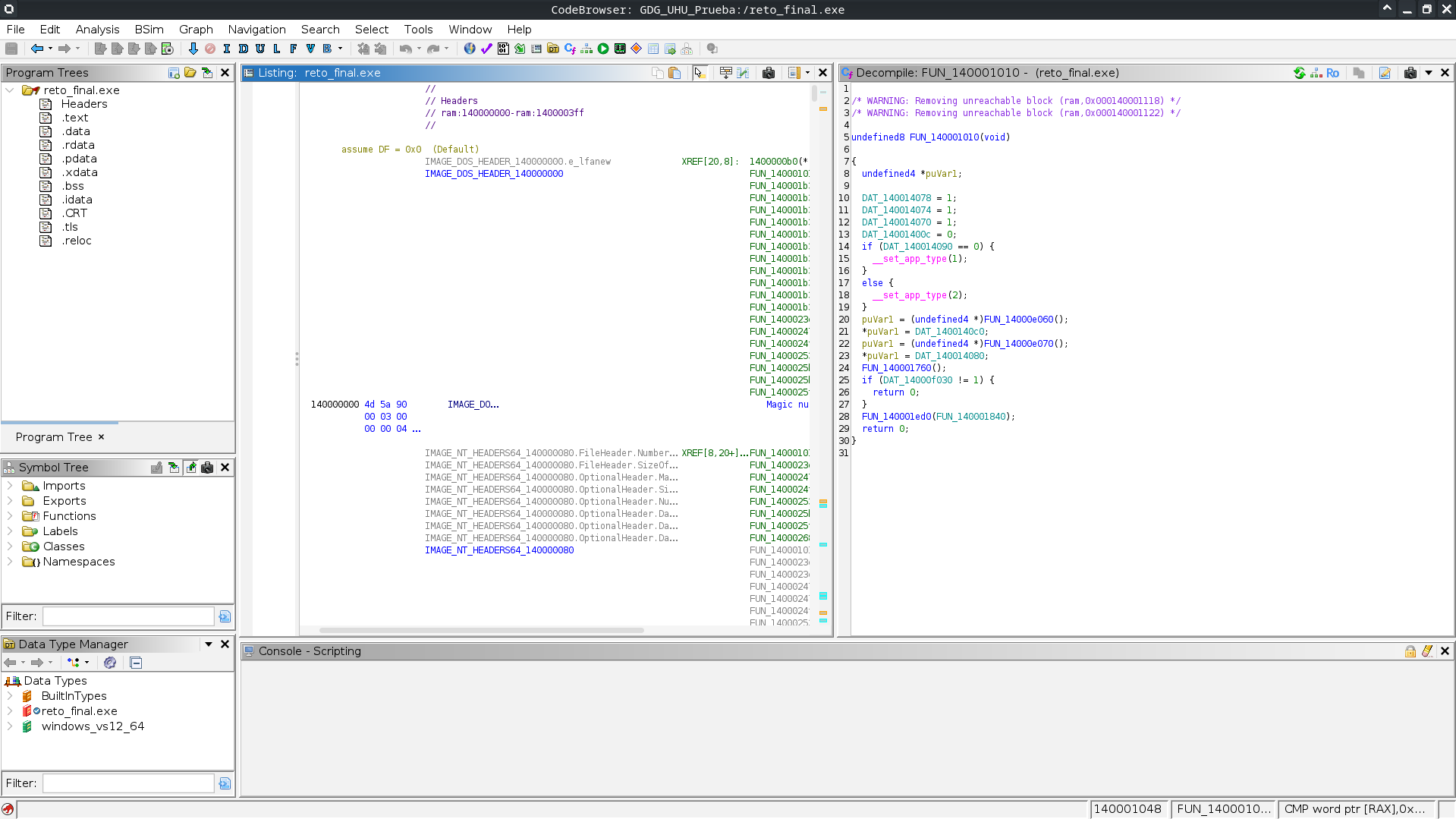Toggle Symbol Tree incoming-navigation green arrow icon
This screenshot has height=819, width=1456.
(174, 468)
